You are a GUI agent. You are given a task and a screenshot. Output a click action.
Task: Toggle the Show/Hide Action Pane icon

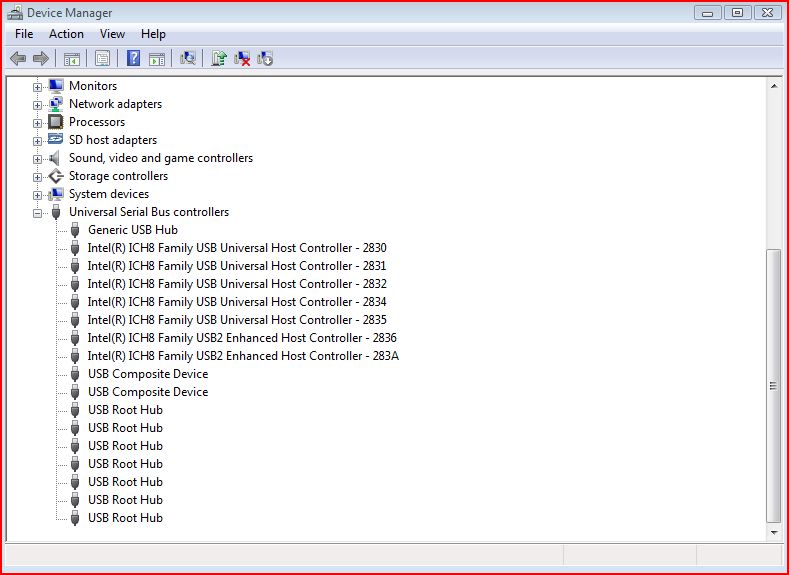tap(157, 59)
